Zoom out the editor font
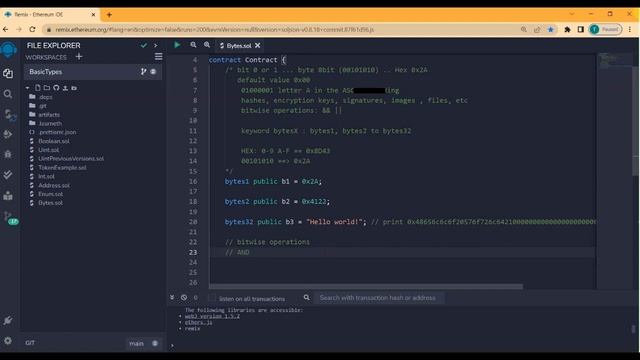 coord(193,45)
